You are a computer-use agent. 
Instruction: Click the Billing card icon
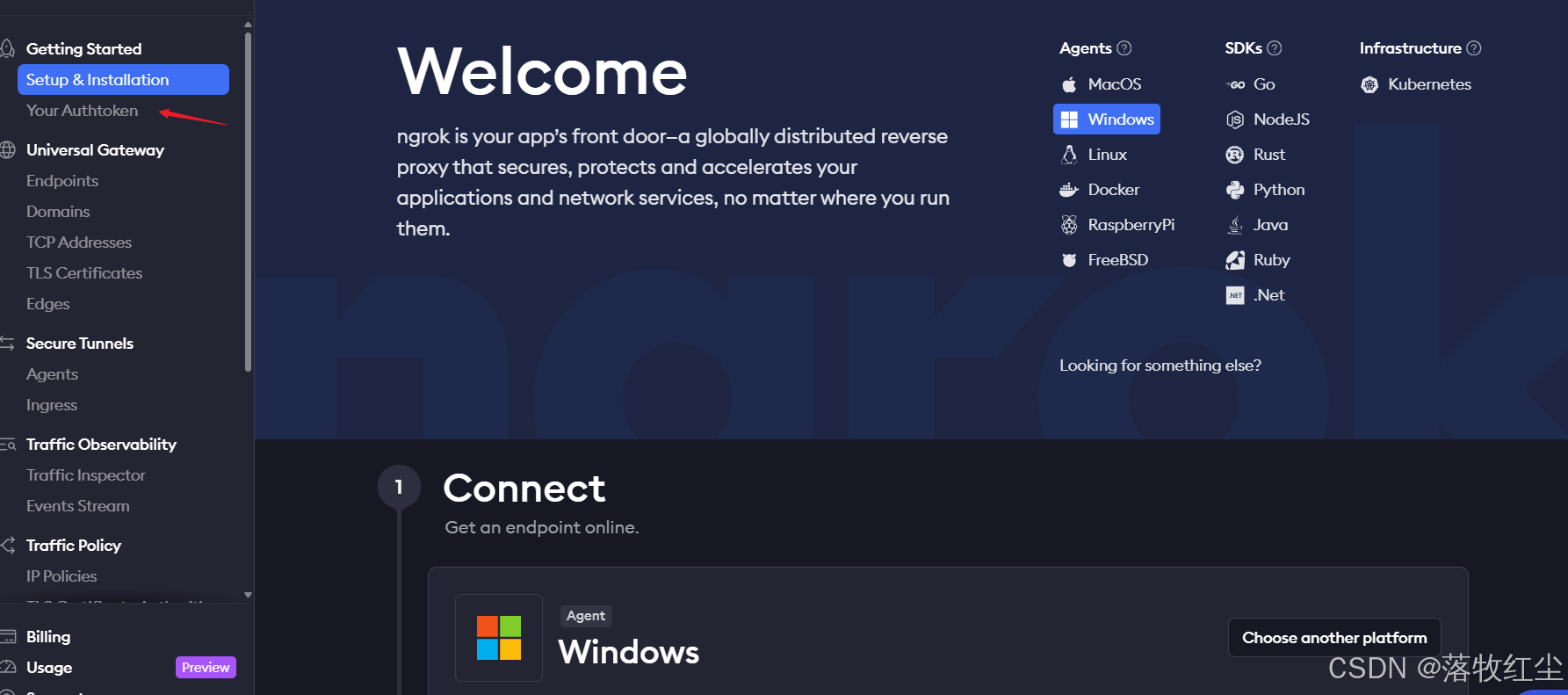[x=8, y=637]
